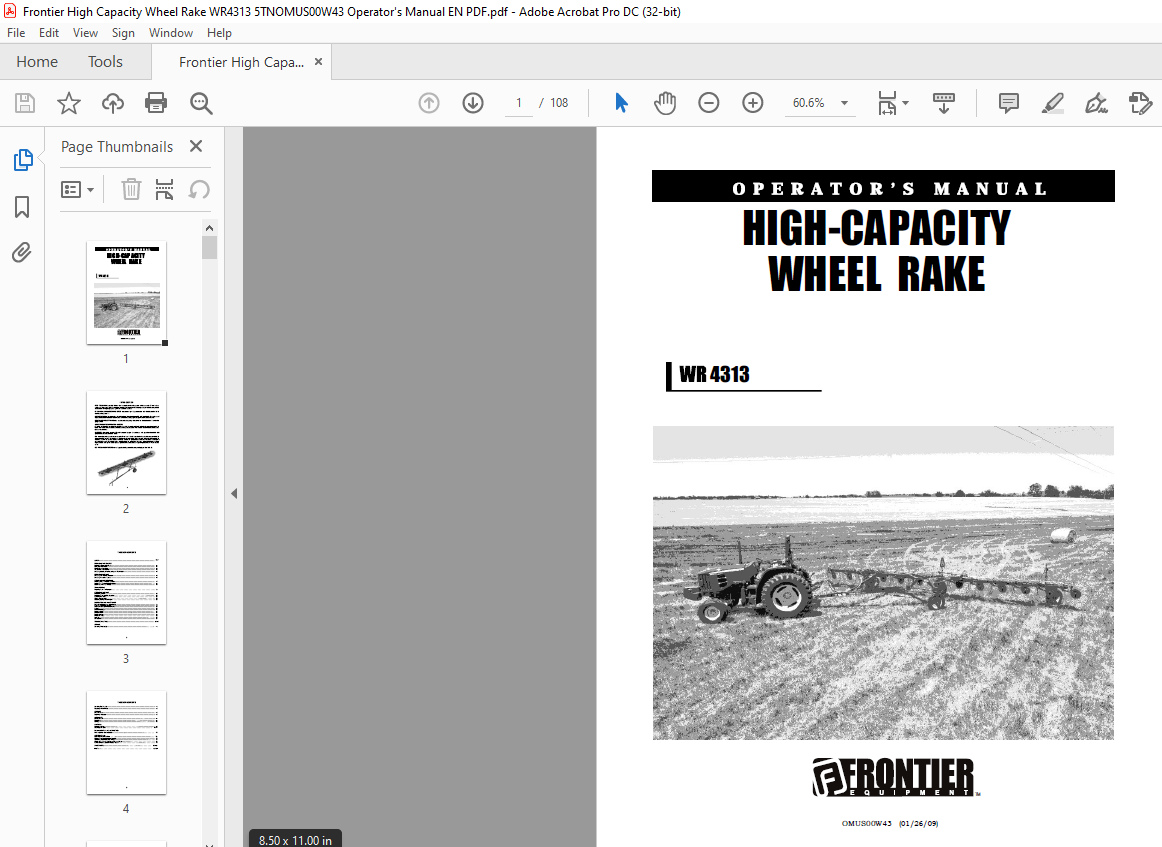Open fit page options tool
This screenshot has height=847, width=1162.
pyautogui.click(x=887, y=103)
